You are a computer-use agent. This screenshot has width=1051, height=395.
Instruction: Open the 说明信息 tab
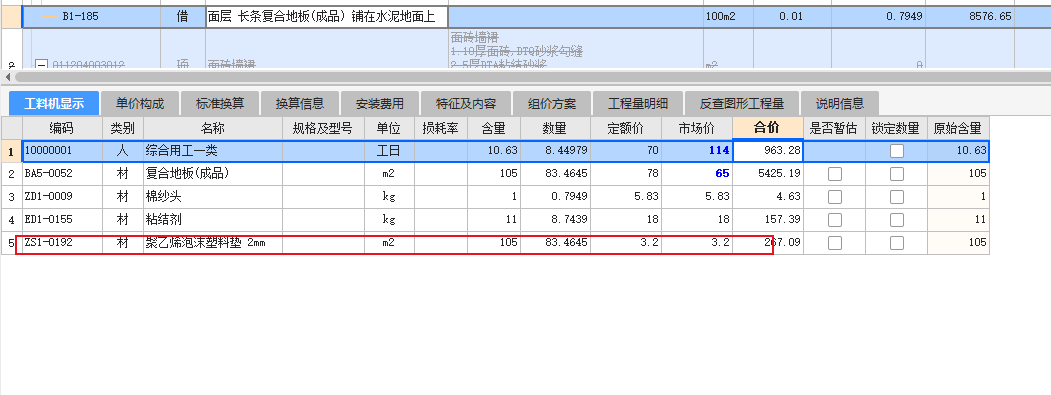click(839, 104)
